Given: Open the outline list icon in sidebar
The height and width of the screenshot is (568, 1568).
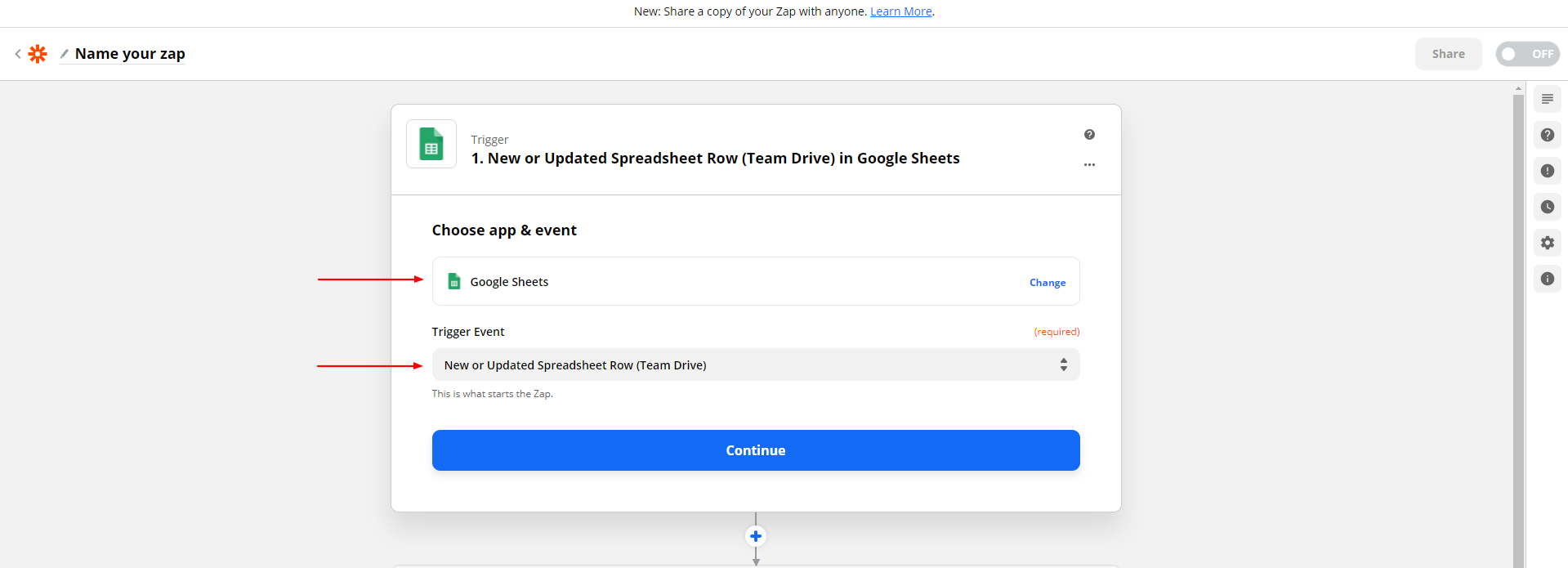Looking at the screenshot, I should coord(1547,99).
